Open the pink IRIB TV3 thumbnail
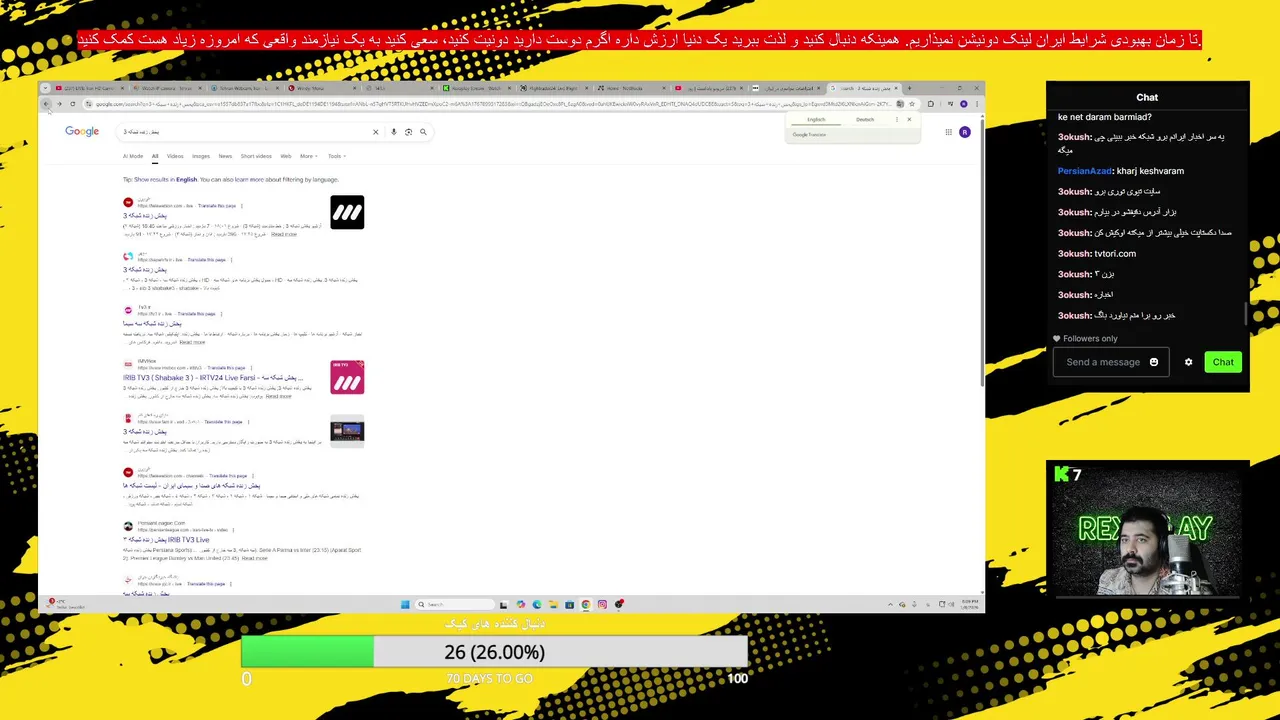Image resolution: width=1280 pixels, height=720 pixels. [x=347, y=377]
